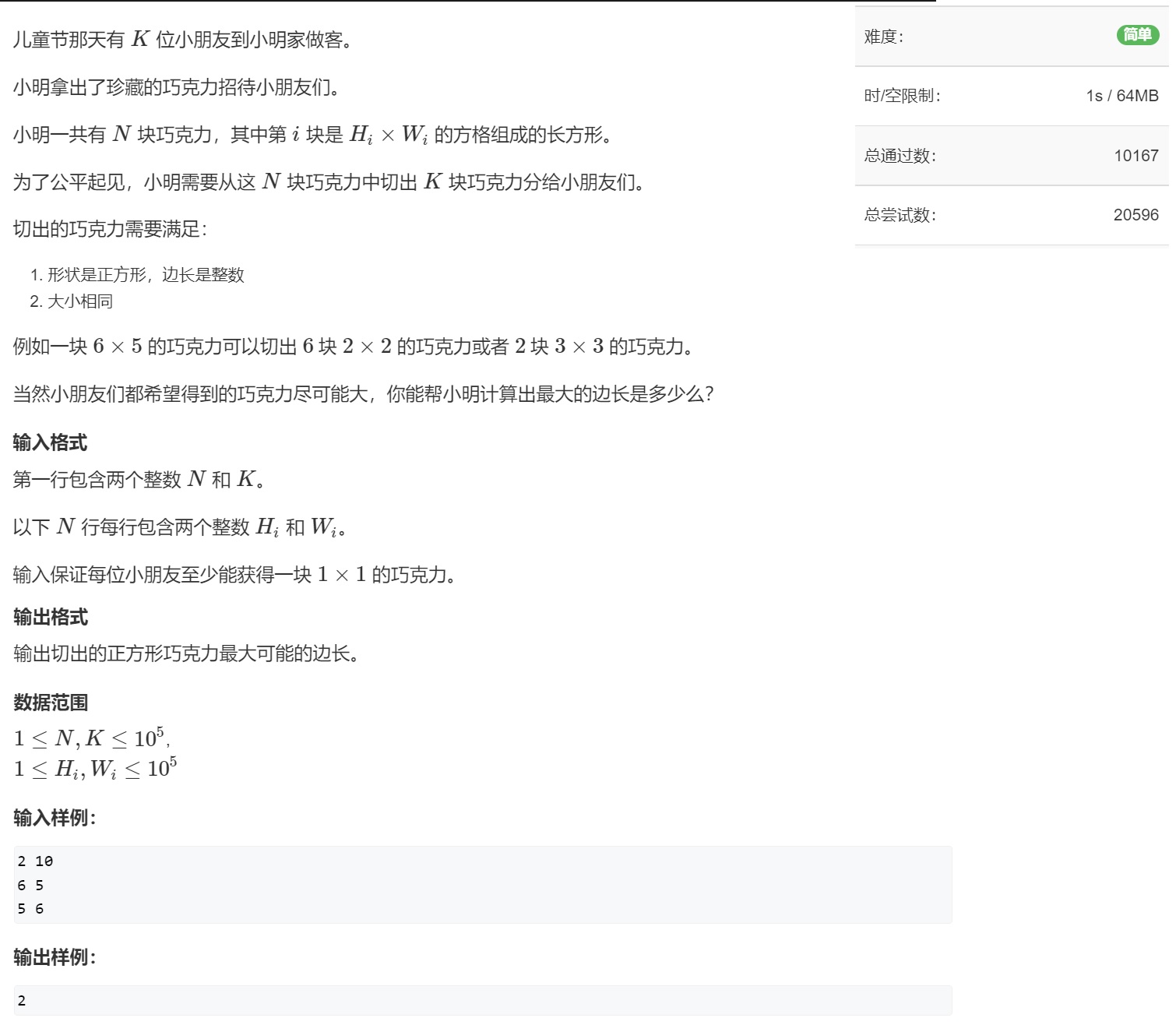
Task: Click the constraint line with N, K
Action: pos(92,738)
